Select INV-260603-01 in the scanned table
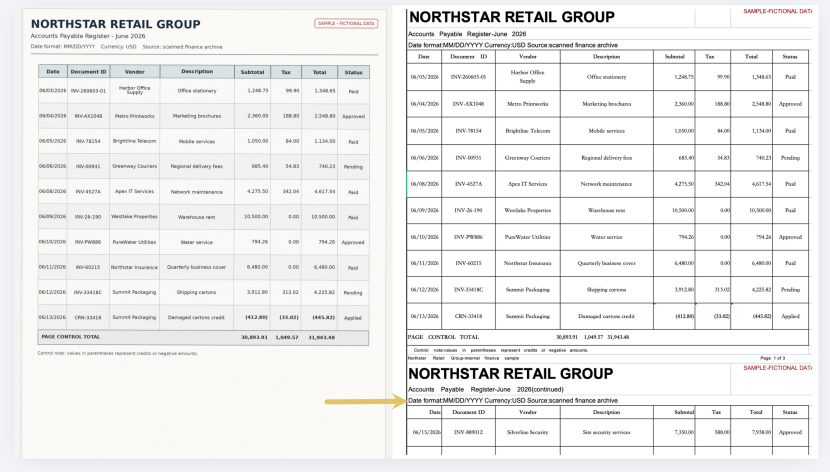 (88, 91)
